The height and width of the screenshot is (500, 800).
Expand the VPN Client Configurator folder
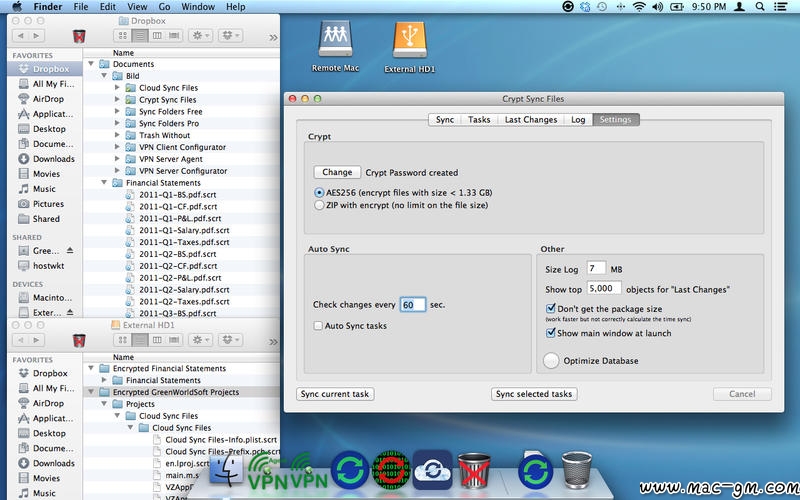click(117, 147)
